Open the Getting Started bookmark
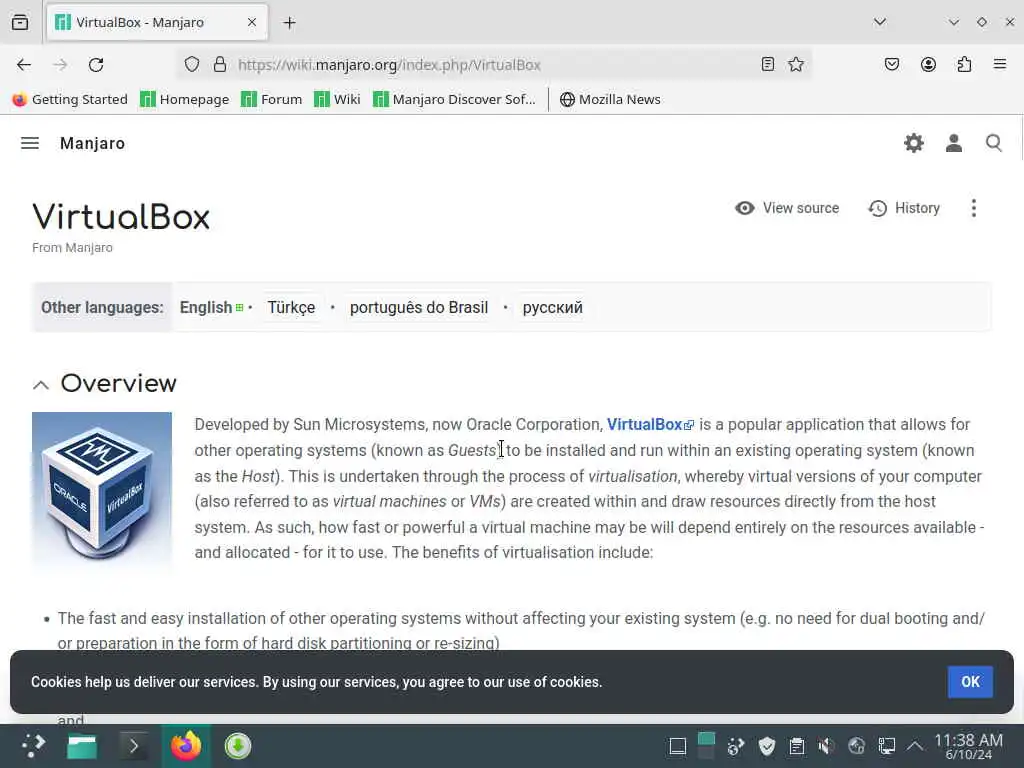1024x768 pixels. tap(70, 99)
